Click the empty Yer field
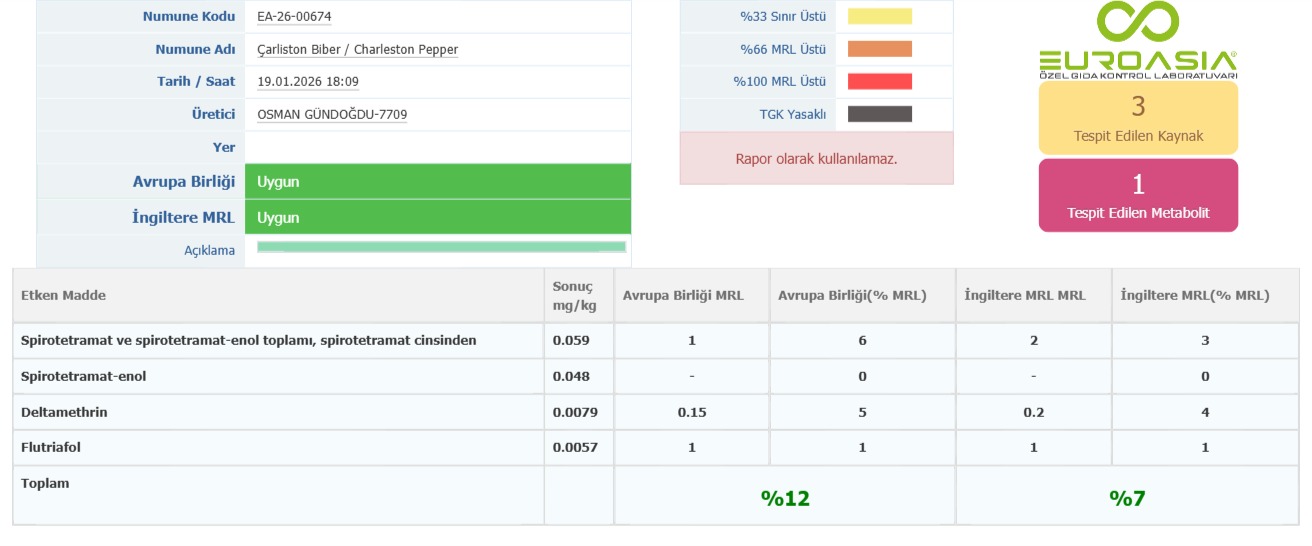Screen dimensions: 1312x546 [x=437, y=147]
